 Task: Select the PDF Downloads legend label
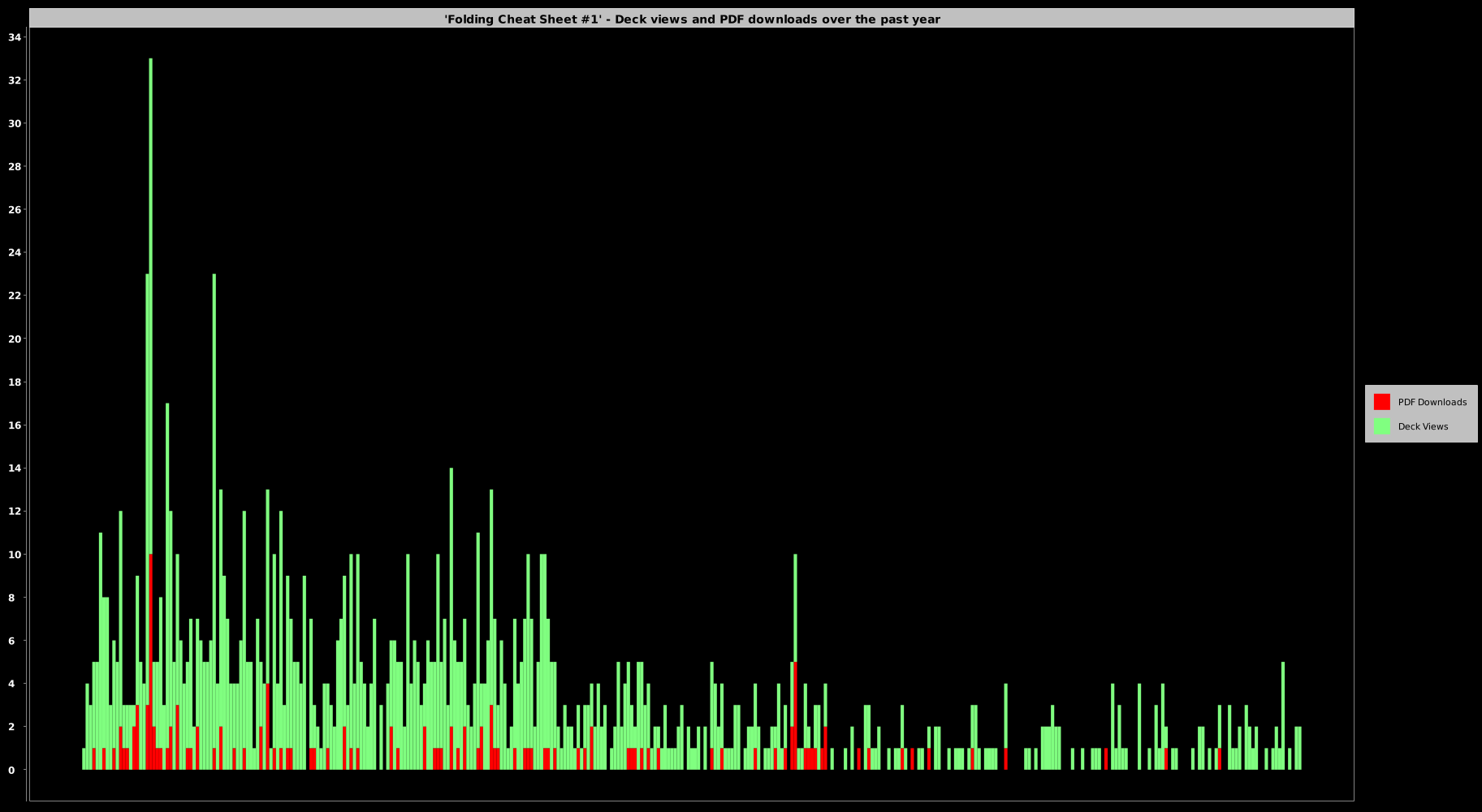[1432, 402]
